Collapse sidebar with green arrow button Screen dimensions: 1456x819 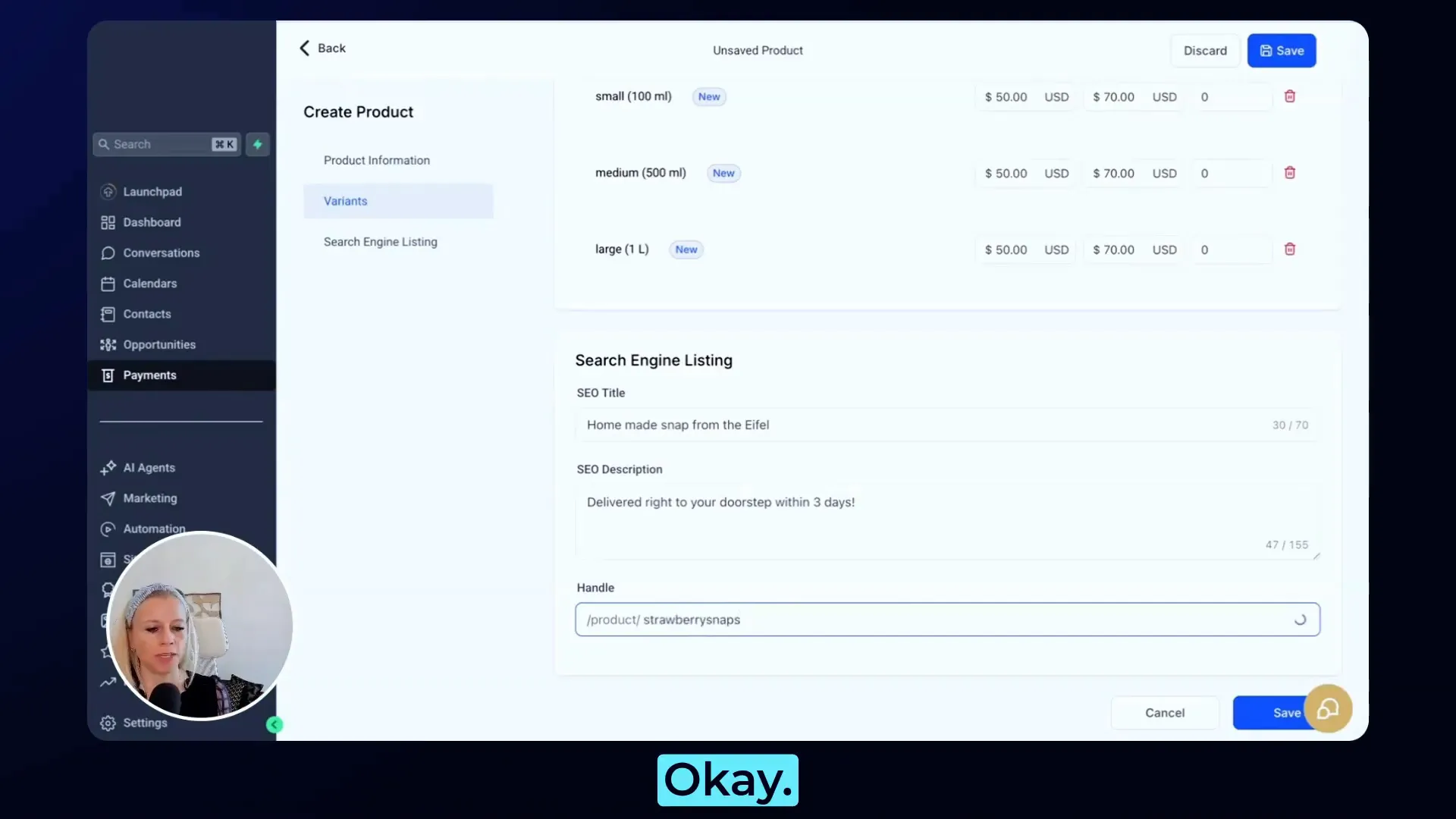(x=275, y=725)
